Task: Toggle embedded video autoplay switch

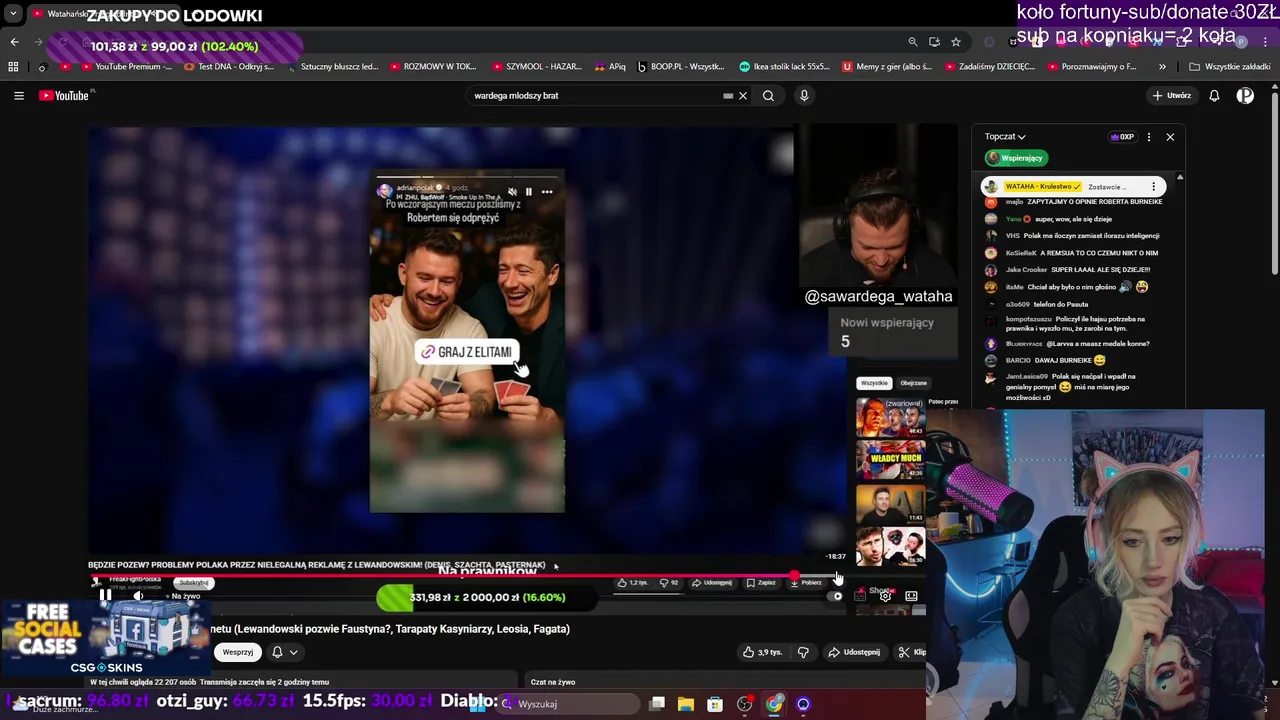Action: [x=836, y=596]
